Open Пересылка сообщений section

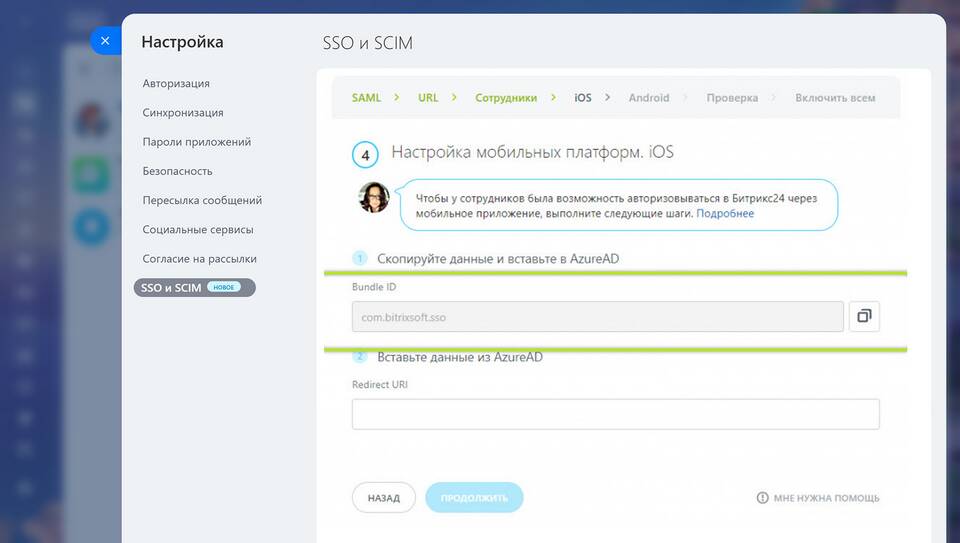[202, 200]
